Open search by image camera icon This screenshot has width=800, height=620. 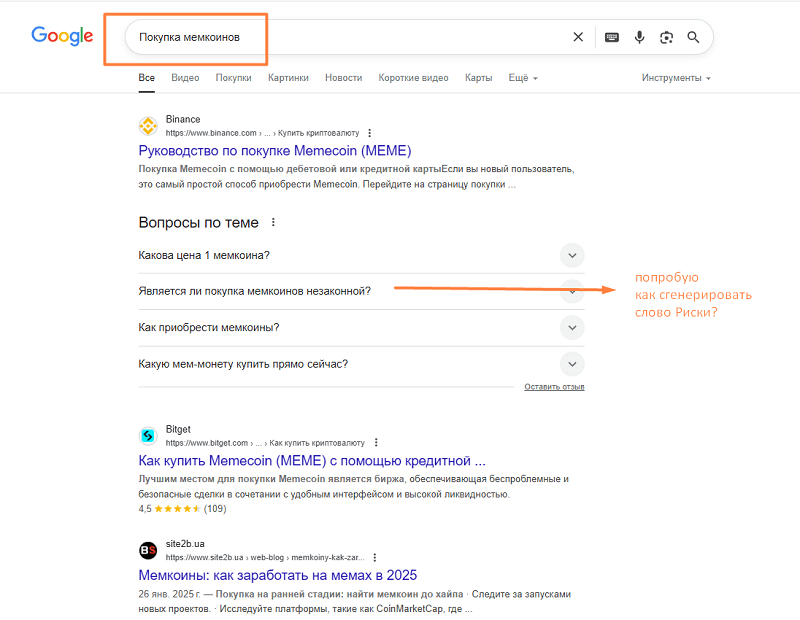pos(666,37)
